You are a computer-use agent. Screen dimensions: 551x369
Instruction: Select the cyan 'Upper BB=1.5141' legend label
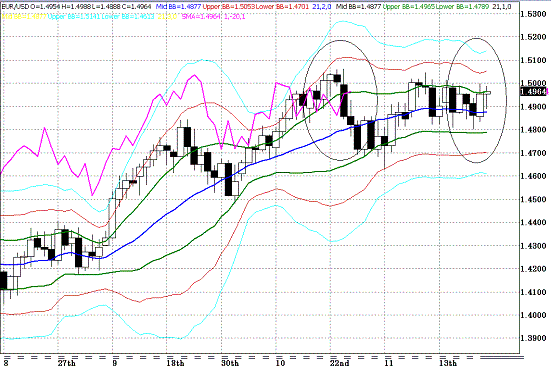tap(73, 16)
